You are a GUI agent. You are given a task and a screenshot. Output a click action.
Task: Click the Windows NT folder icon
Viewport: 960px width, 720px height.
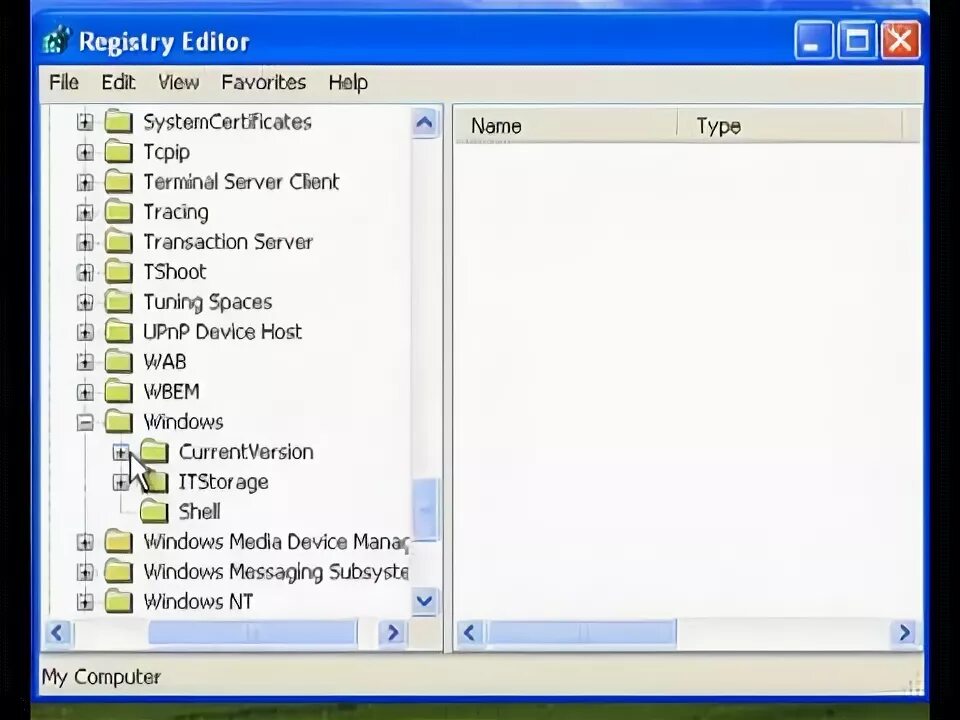119,602
